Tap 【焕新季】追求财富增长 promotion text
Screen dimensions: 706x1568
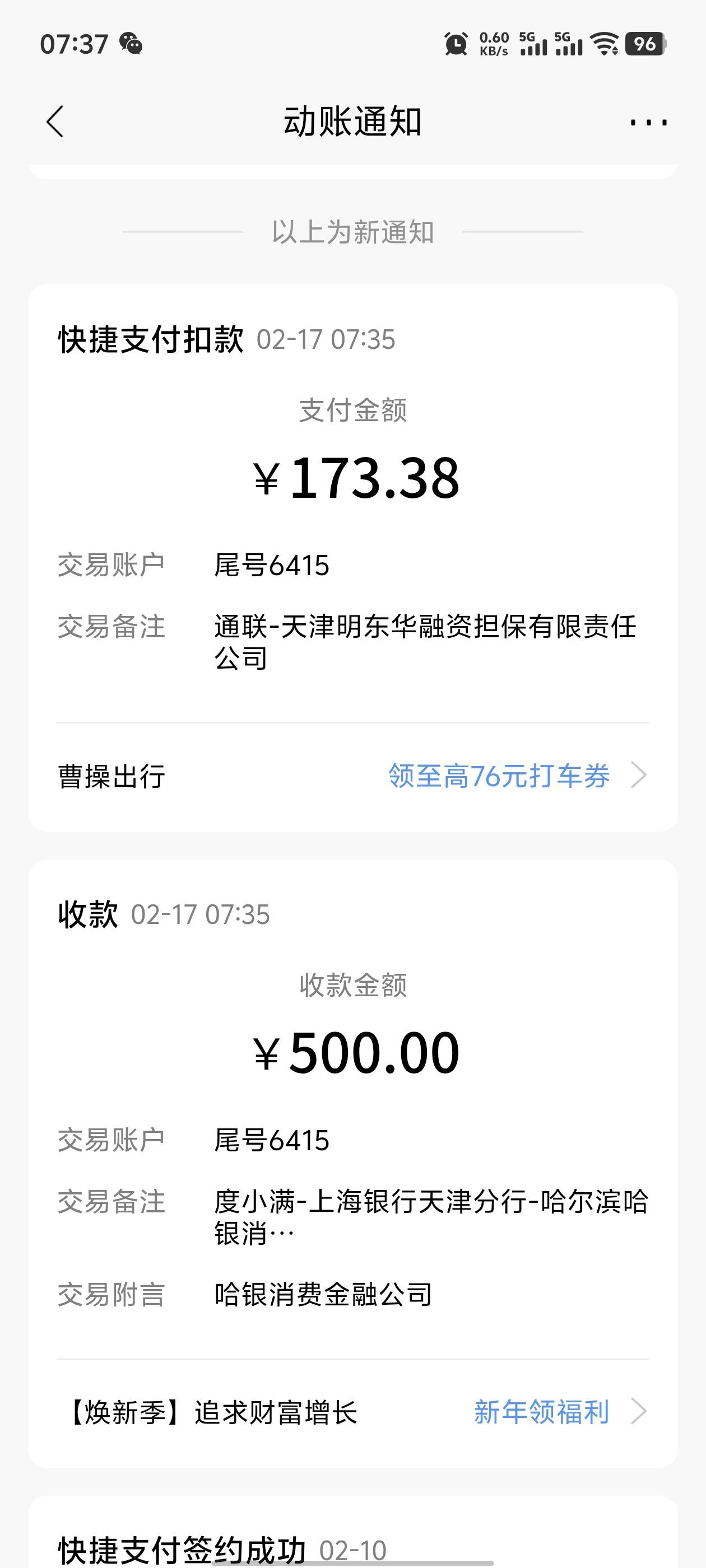coord(211,1412)
